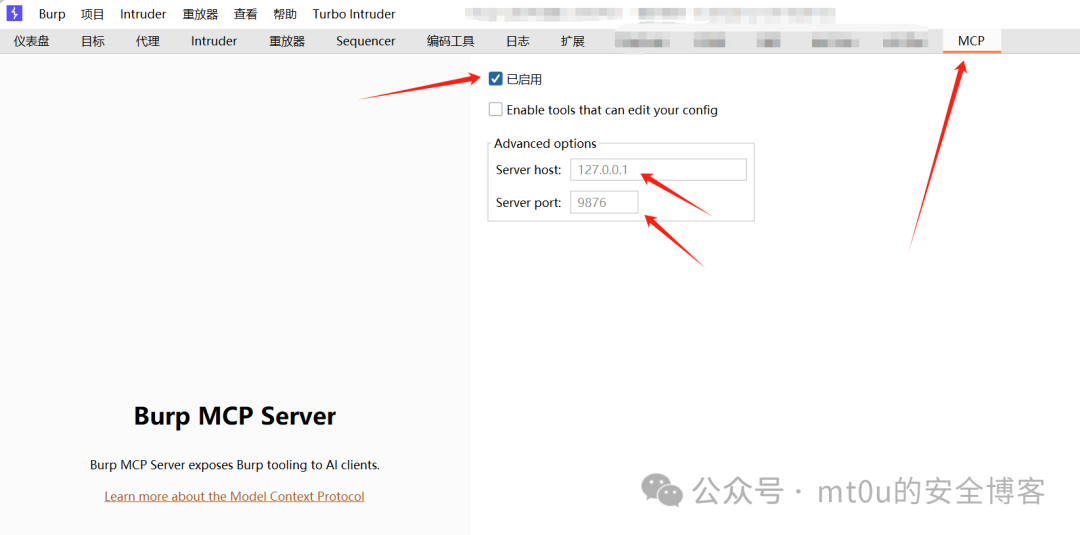Open the 重放器 menu in menu bar

200,14
